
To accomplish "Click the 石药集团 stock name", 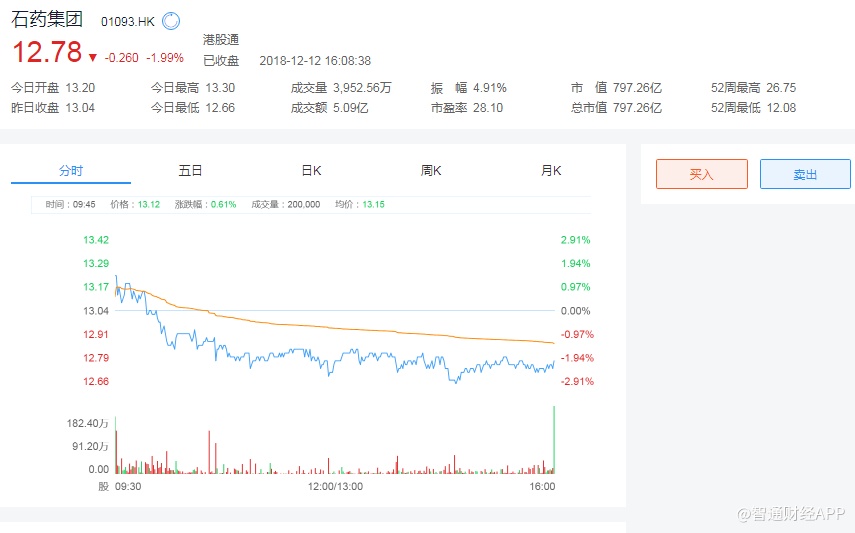I will tap(48, 20).
